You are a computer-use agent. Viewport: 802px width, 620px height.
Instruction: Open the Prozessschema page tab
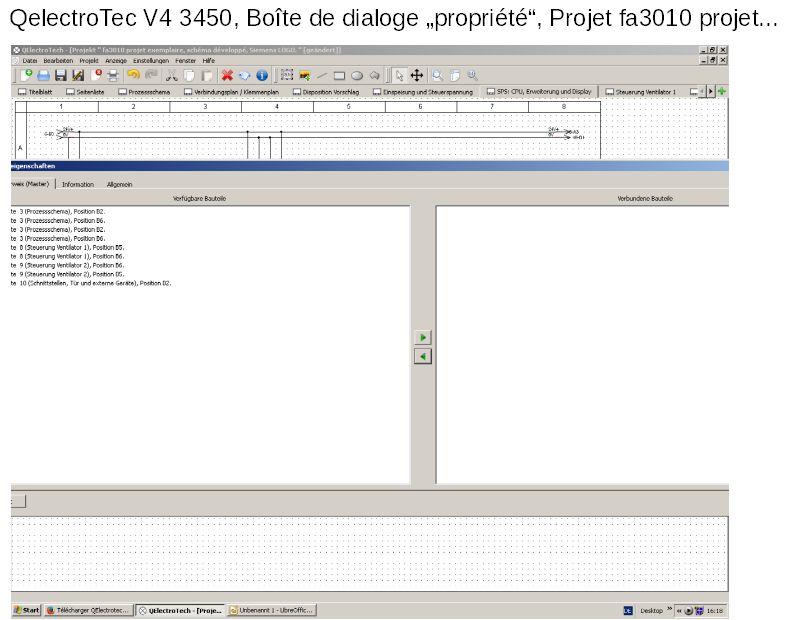click(147, 92)
